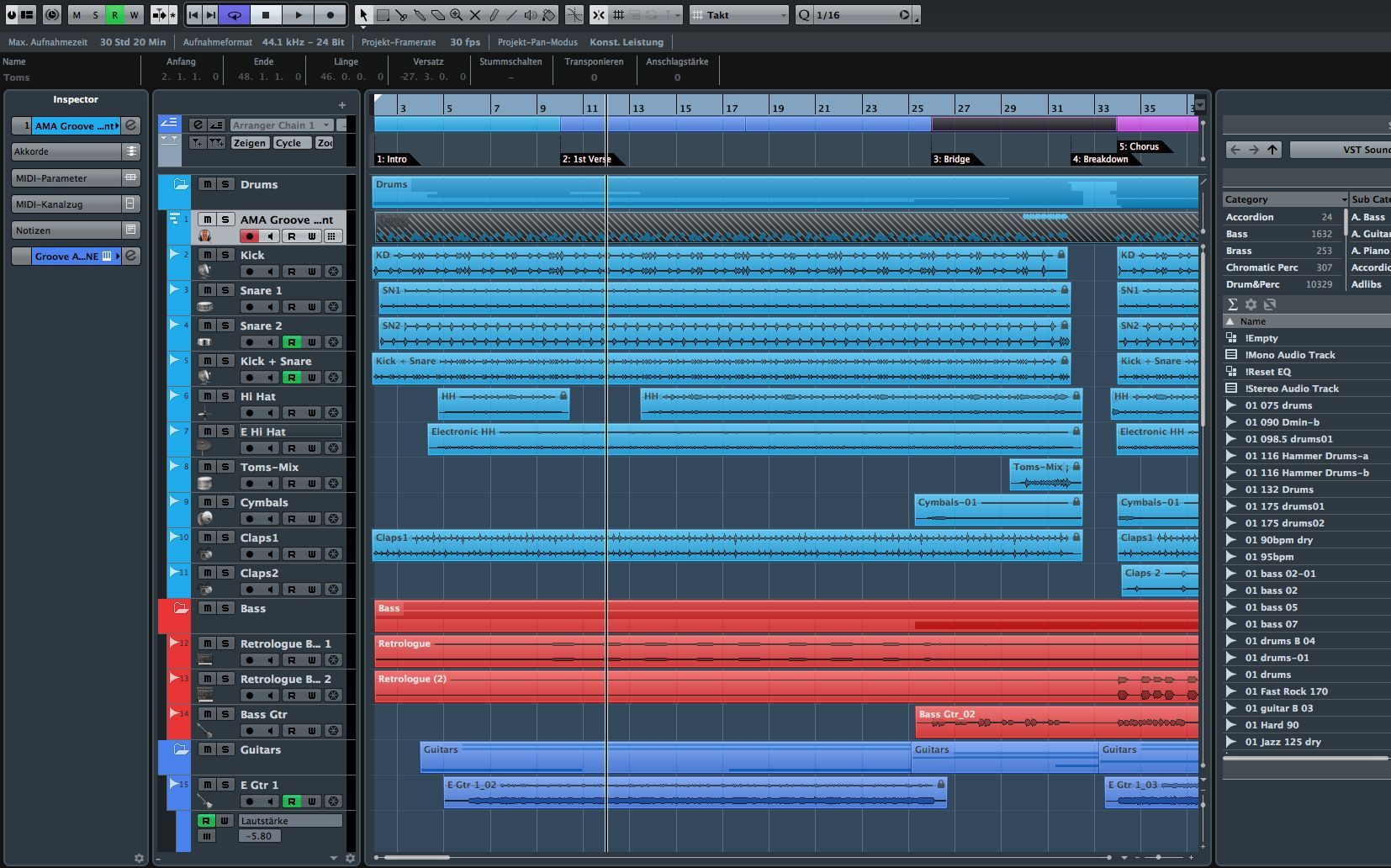Viewport: 1391px width, 868px height.
Task: Click the Guitars folder icon to collapse
Action: pyautogui.click(x=179, y=749)
